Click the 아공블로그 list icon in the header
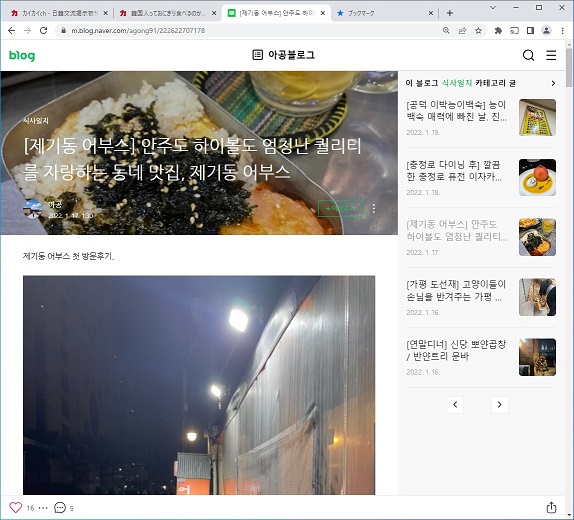This screenshot has width=574, height=520. click(x=258, y=55)
